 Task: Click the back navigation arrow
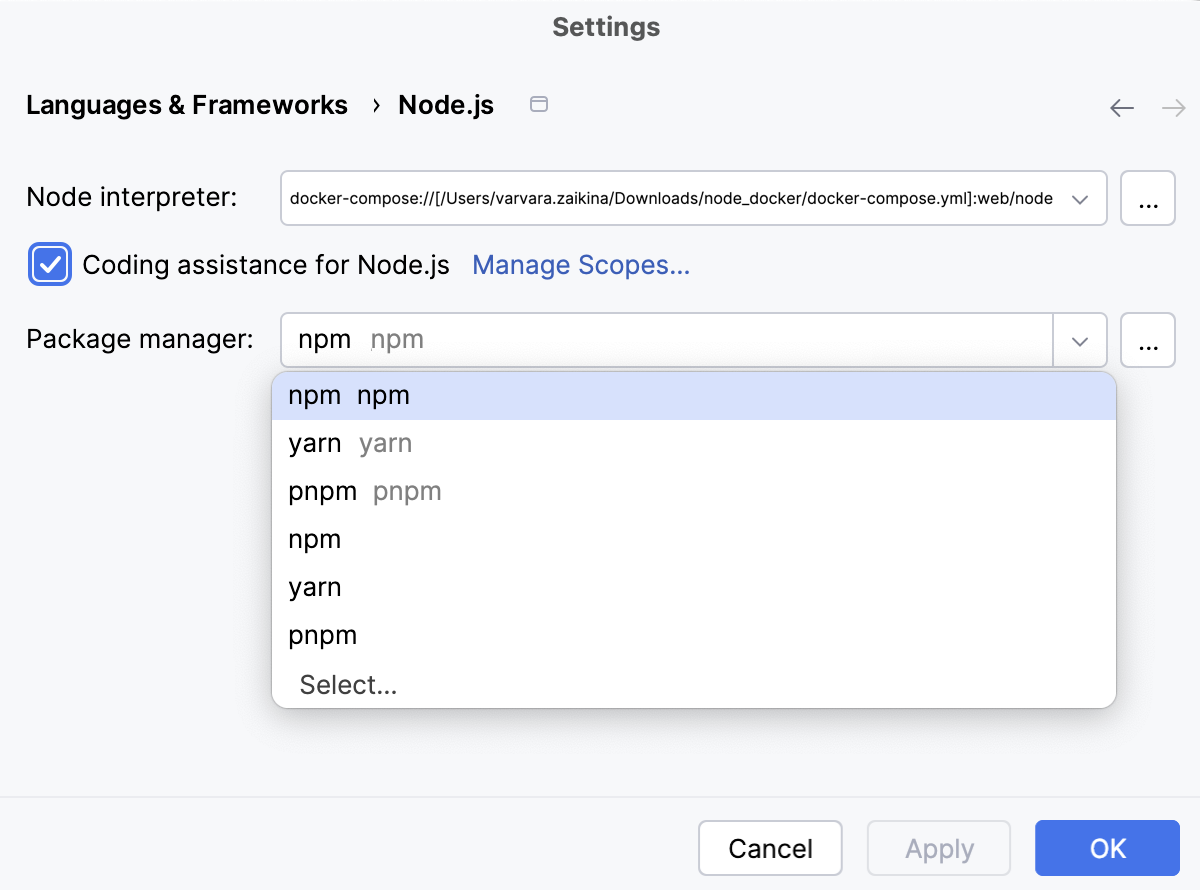coord(1121,107)
